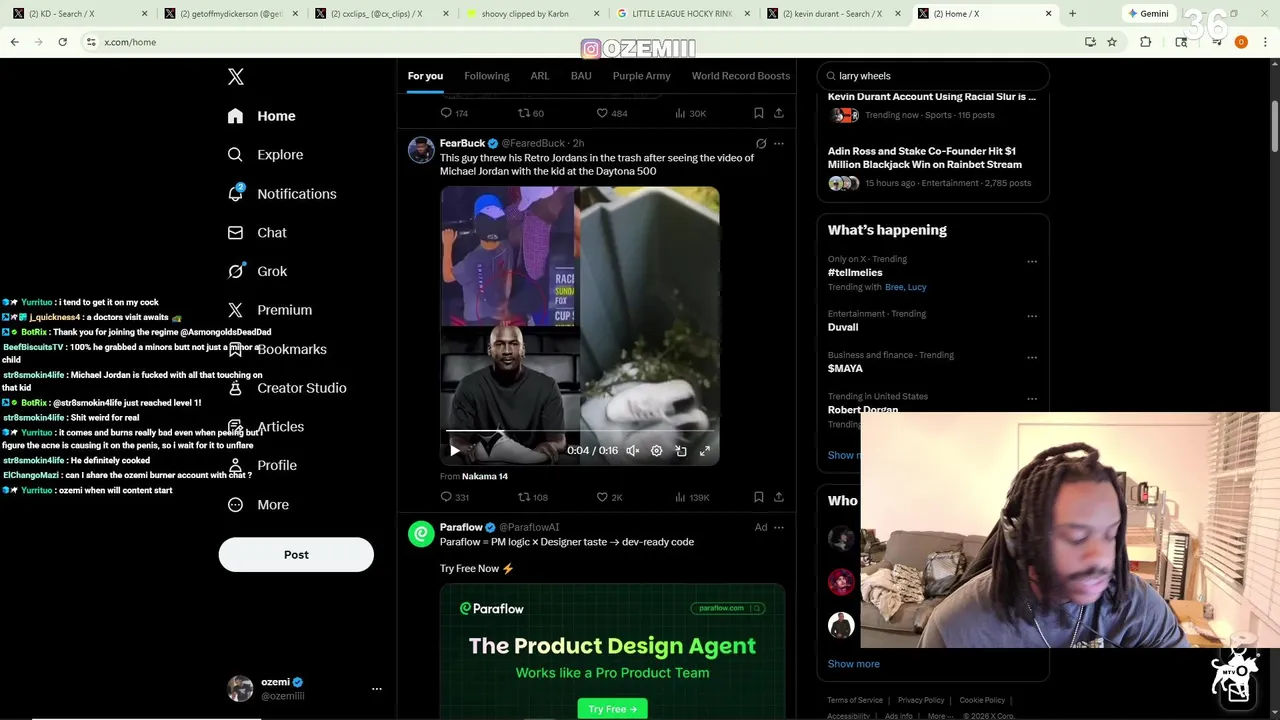Open Grok in sidebar

click(257, 271)
